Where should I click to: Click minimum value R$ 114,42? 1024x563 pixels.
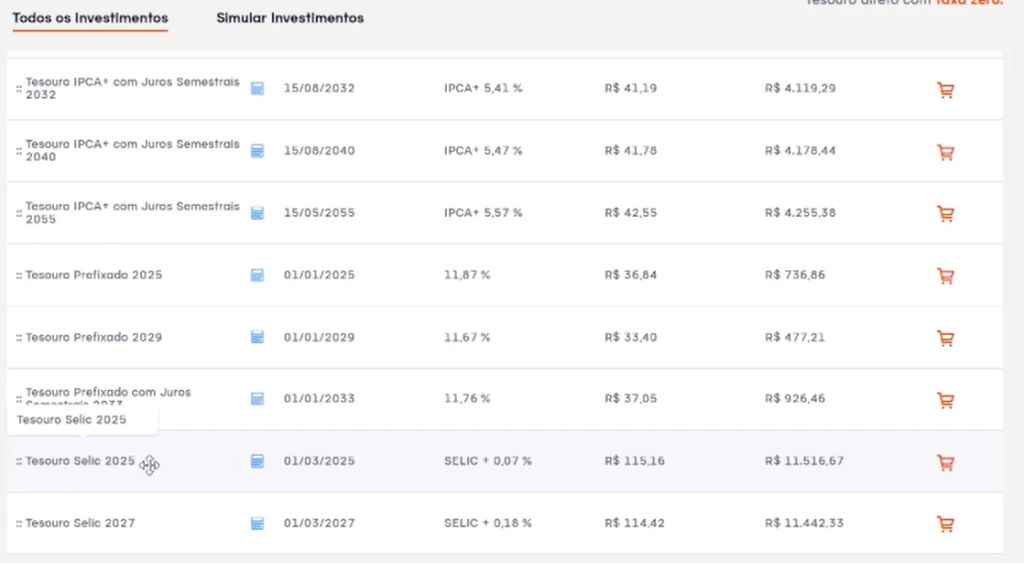635,523
